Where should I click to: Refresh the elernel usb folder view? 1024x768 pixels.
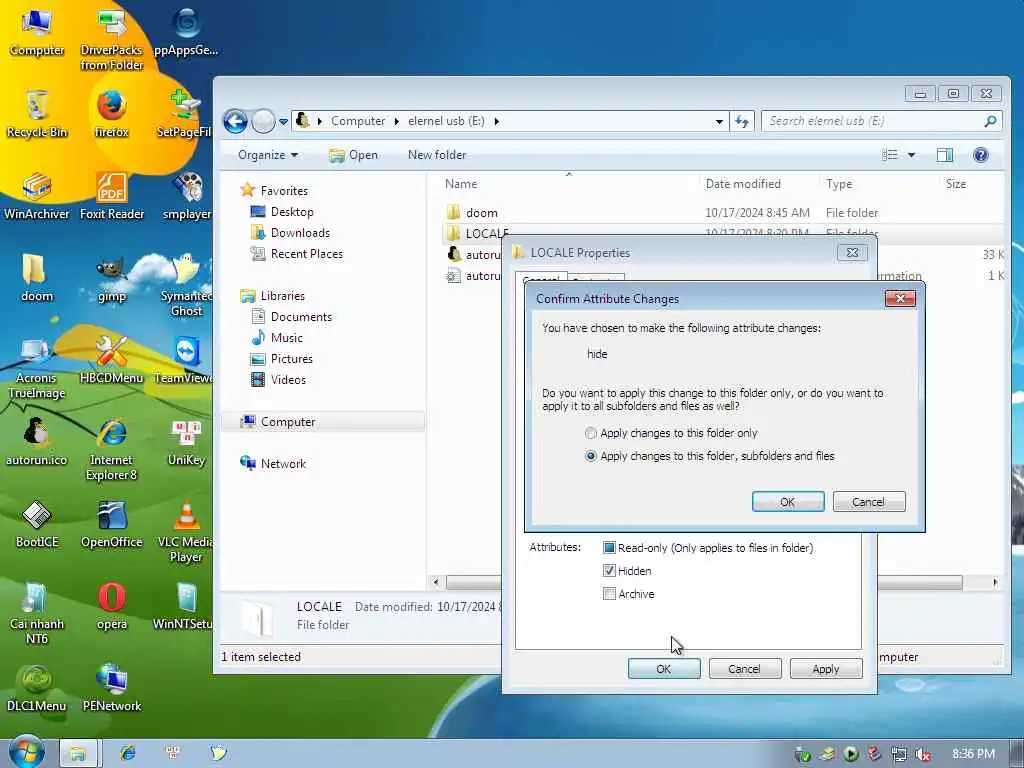[742, 121]
